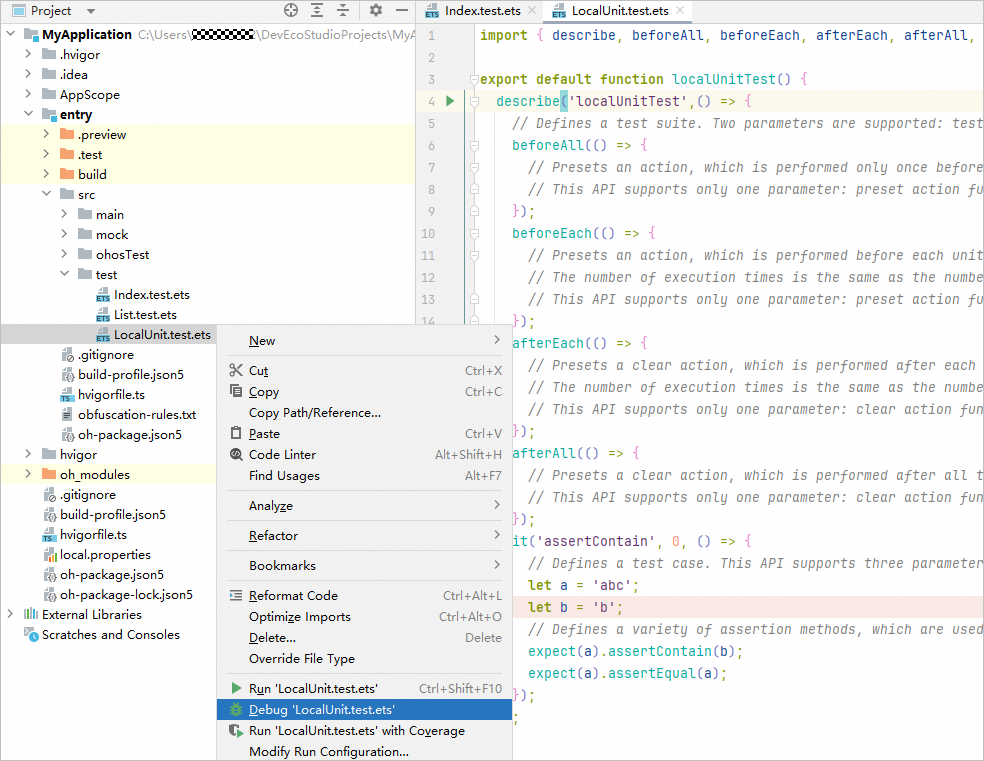Image resolution: width=984 pixels, height=761 pixels.
Task: Switch to the Index.test.ets tab
Action: pyautogui.click(x=483, y=11)
